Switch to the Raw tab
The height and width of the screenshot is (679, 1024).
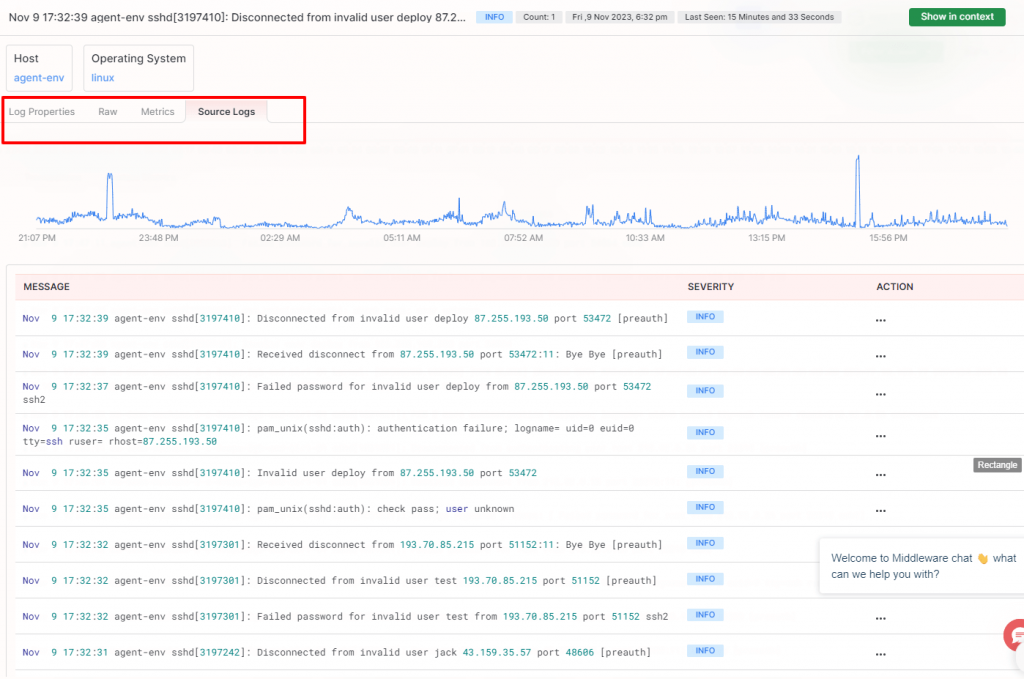108,112
